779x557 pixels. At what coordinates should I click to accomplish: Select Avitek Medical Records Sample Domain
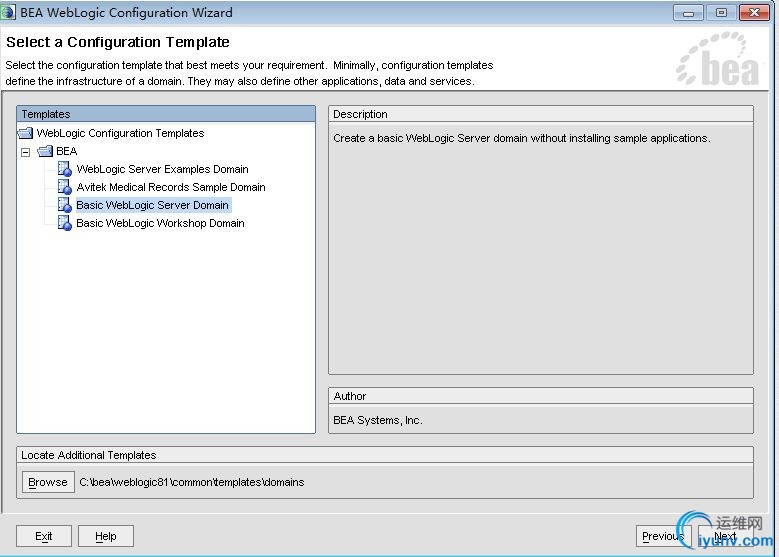point(170,187)
